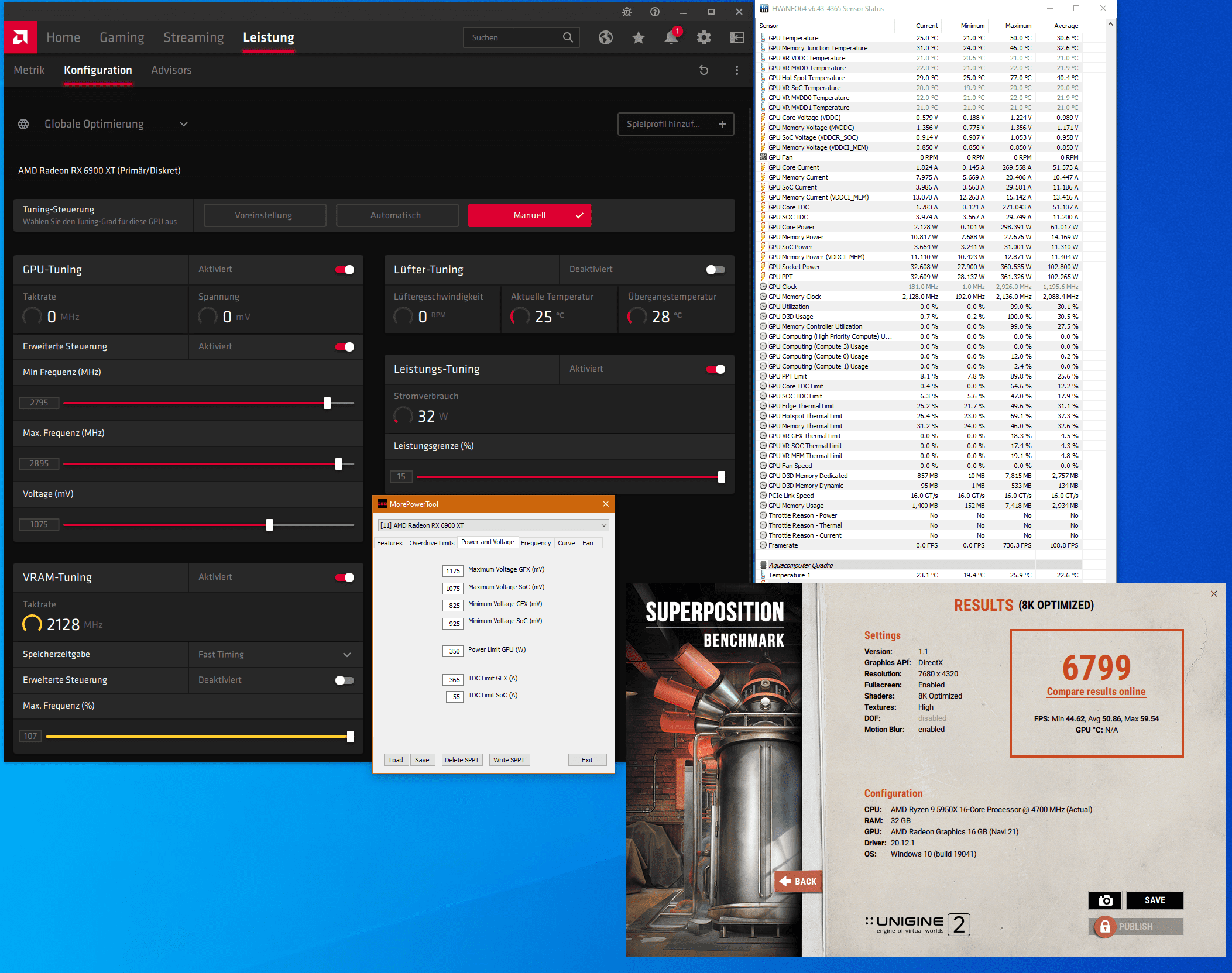Click the Max. Frequenz (MHz) value box 2895
The width and height of the screenshot is (1232, 973).
pyautogui.click(x=39, y=463)
